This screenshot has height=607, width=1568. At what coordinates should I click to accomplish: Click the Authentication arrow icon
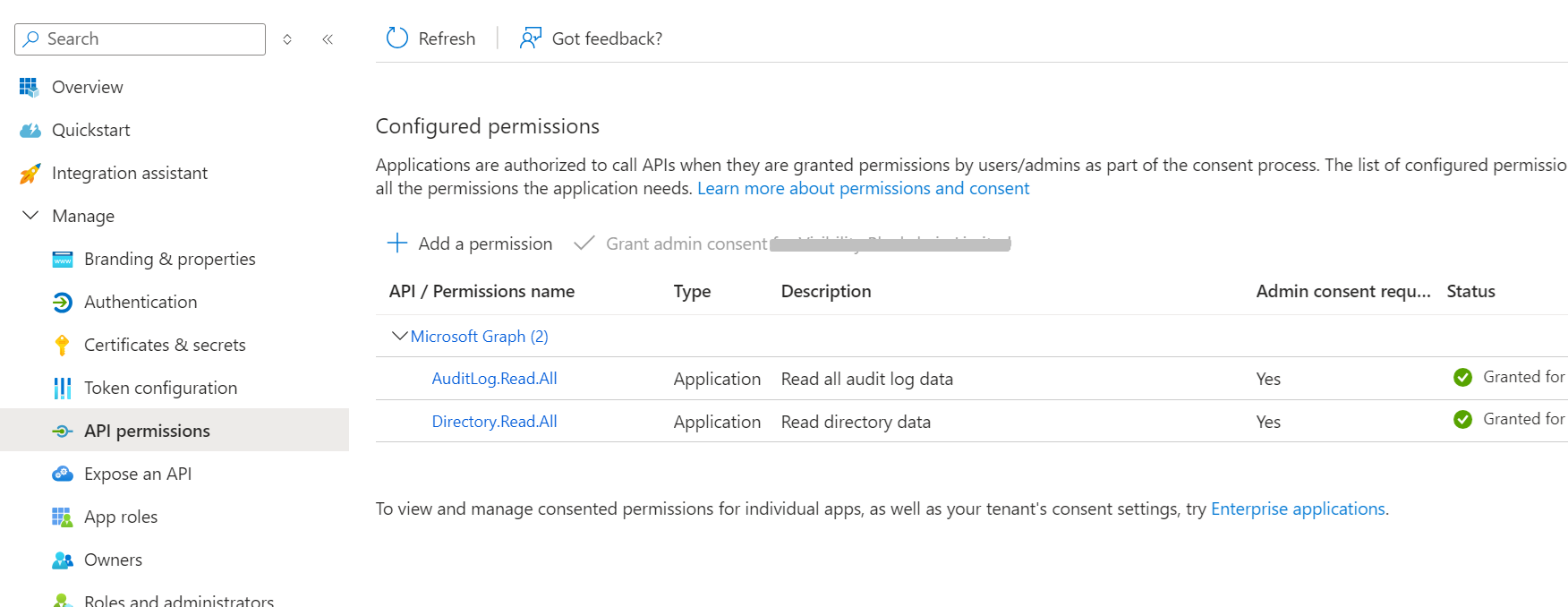63,303
